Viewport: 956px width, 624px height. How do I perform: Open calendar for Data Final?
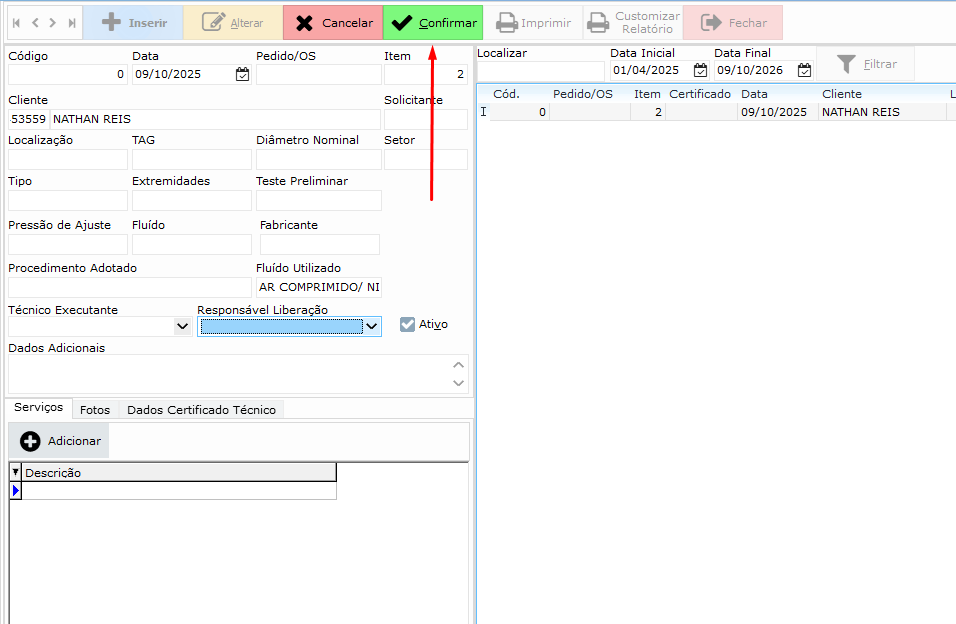[804, 70]
